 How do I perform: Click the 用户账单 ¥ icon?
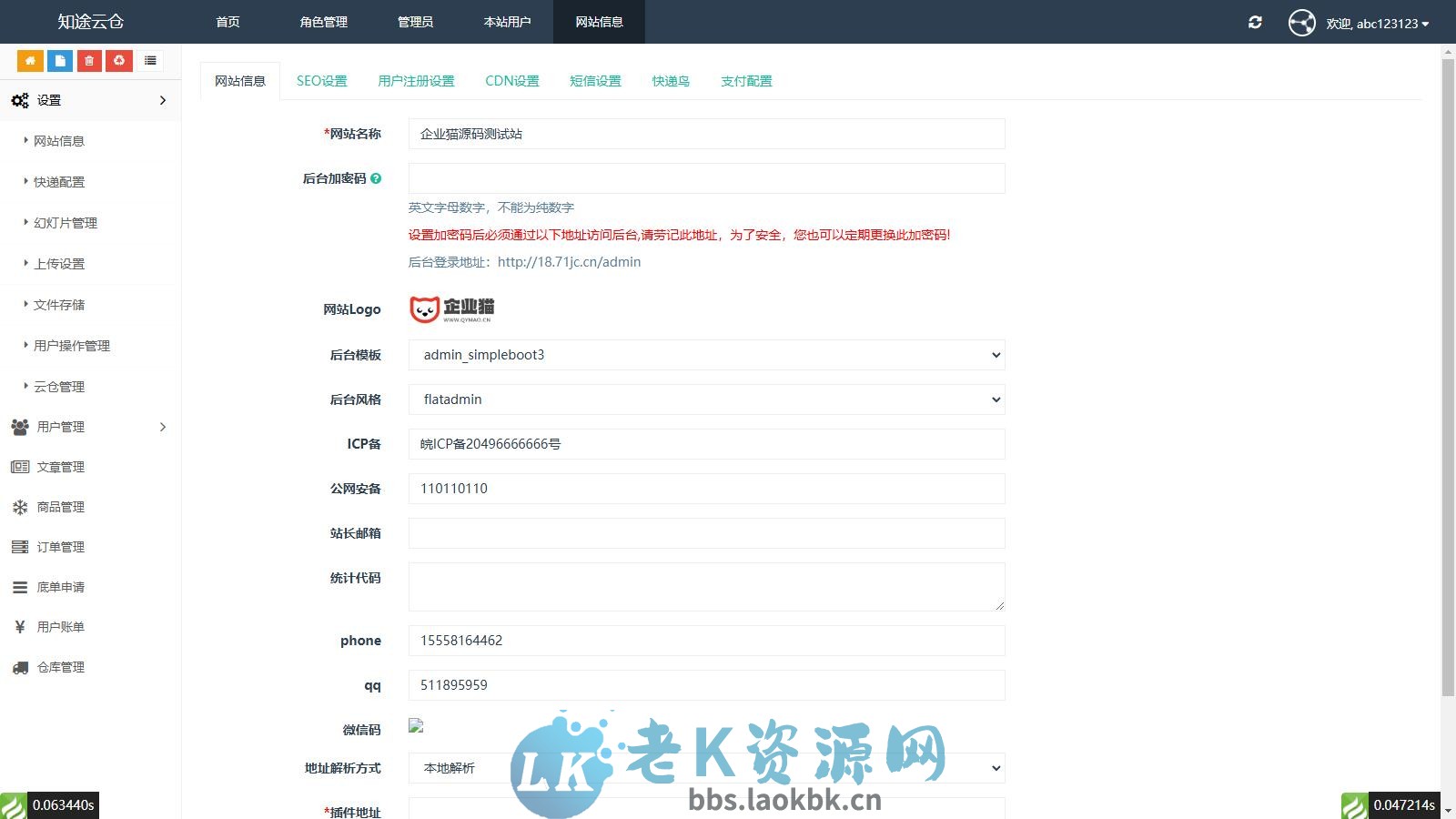click(20, 627)
